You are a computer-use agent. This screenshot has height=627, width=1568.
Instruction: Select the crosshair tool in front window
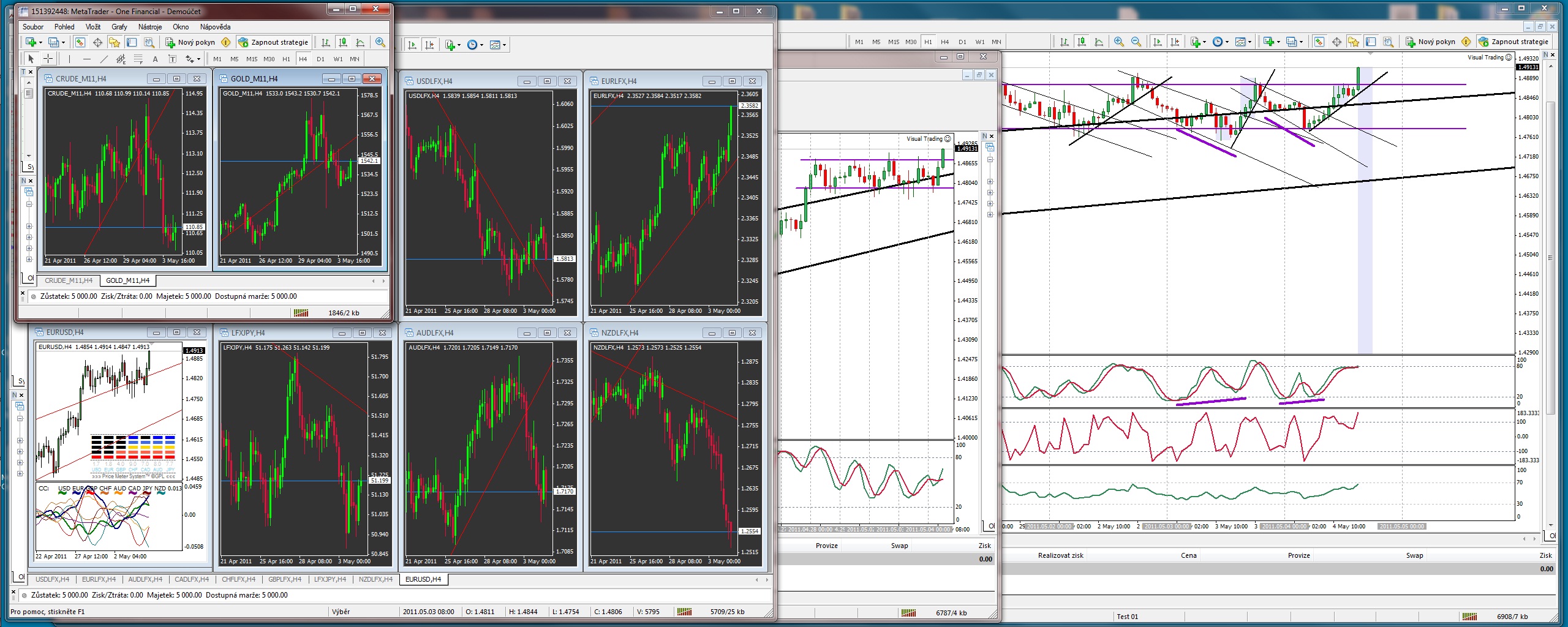[x=48, y=59]
